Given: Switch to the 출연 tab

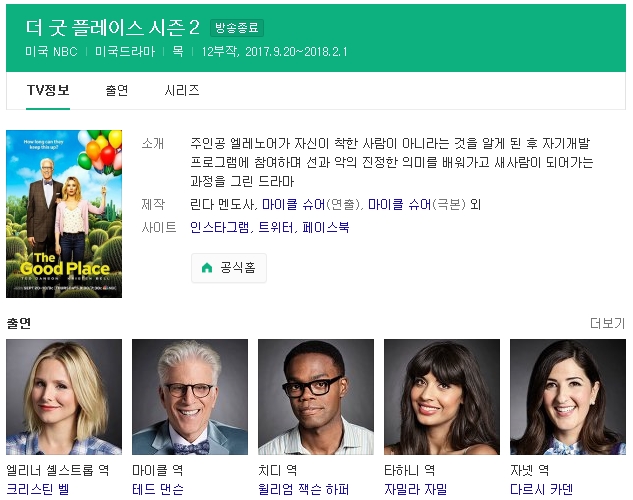Looking at the screenshot, I should tap(117, 90).
